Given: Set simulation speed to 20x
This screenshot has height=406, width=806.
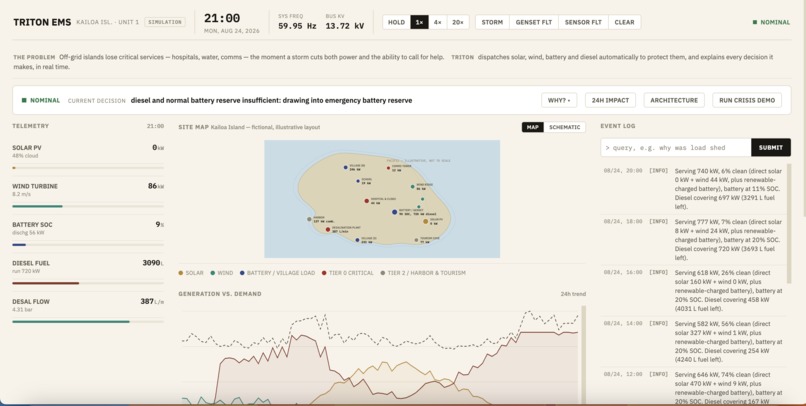Looking at the screenshot, I should [x=457, y=22].
